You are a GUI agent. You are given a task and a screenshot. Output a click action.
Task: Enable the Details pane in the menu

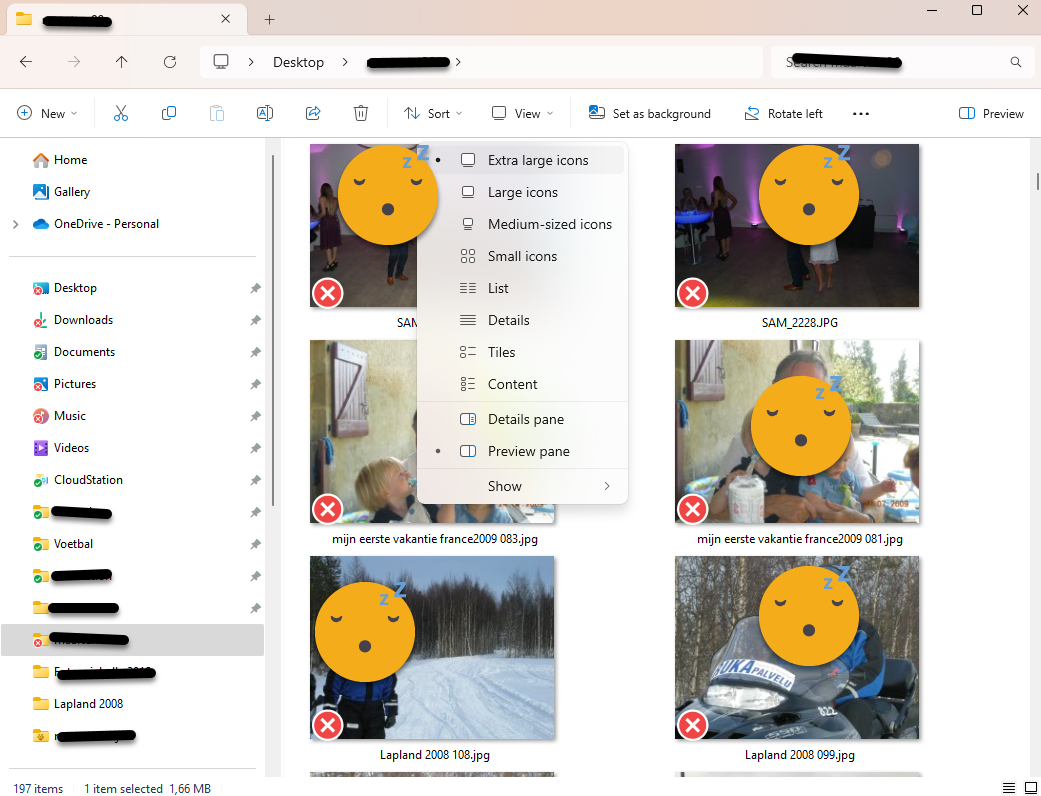click(x=524, y=419)
